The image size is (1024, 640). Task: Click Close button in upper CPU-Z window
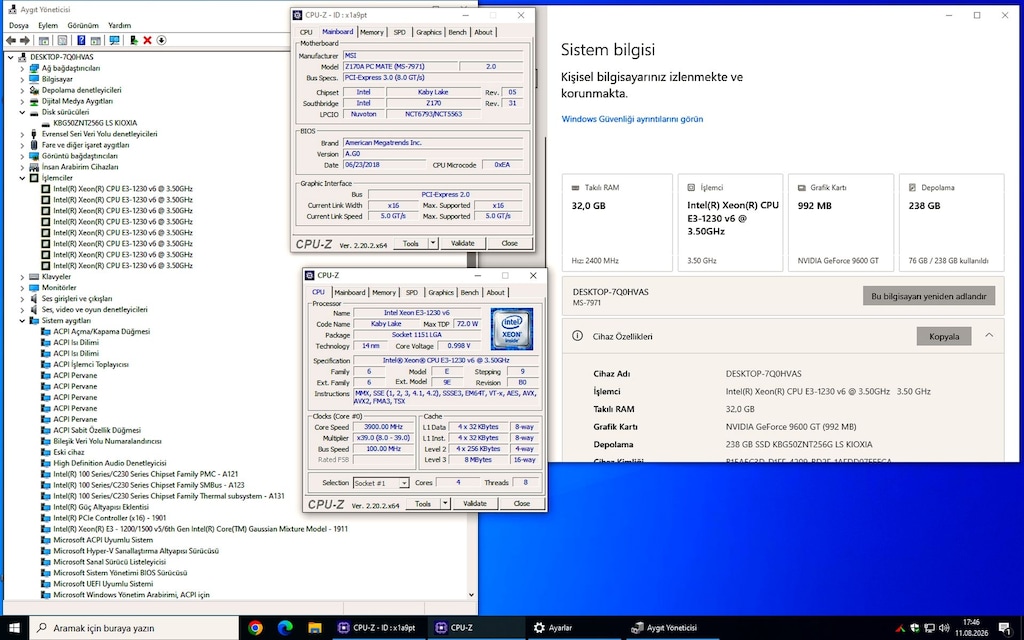(509, 243)
